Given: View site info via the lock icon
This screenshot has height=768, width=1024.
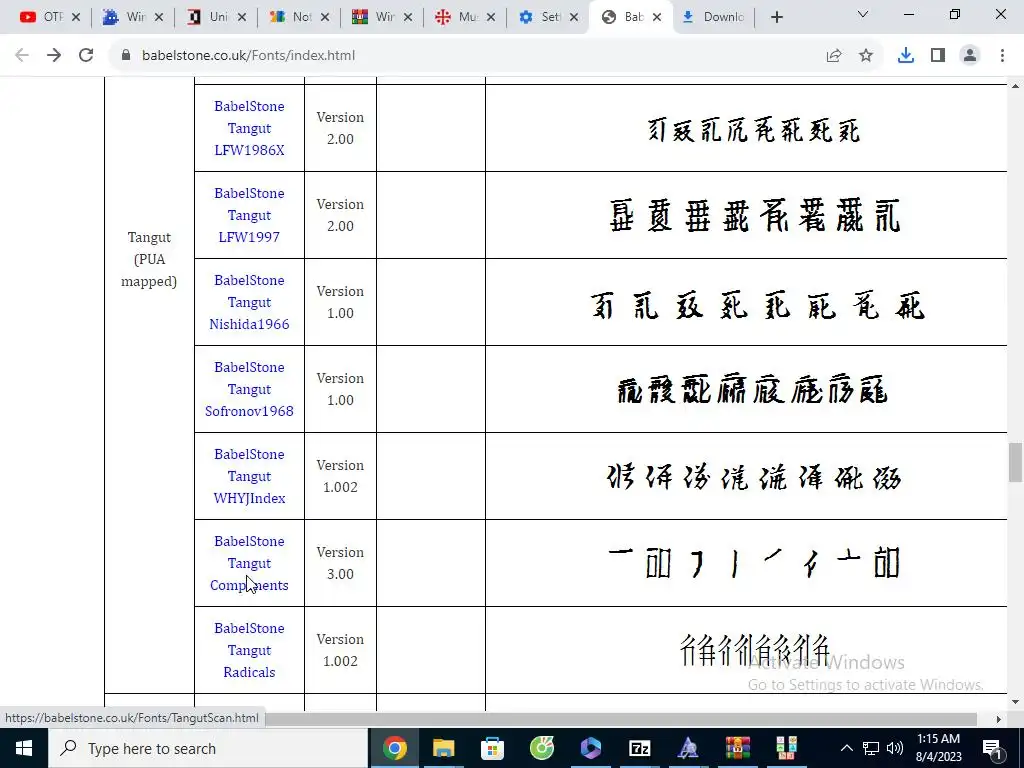Looking at the screenshot, I should tap(126, 56).
